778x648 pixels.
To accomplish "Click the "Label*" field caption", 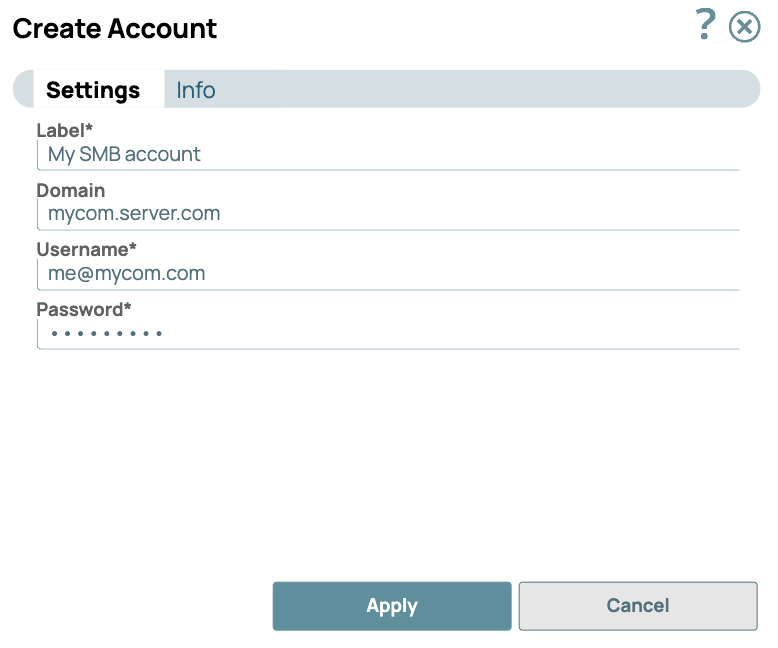I will (65, 131).
